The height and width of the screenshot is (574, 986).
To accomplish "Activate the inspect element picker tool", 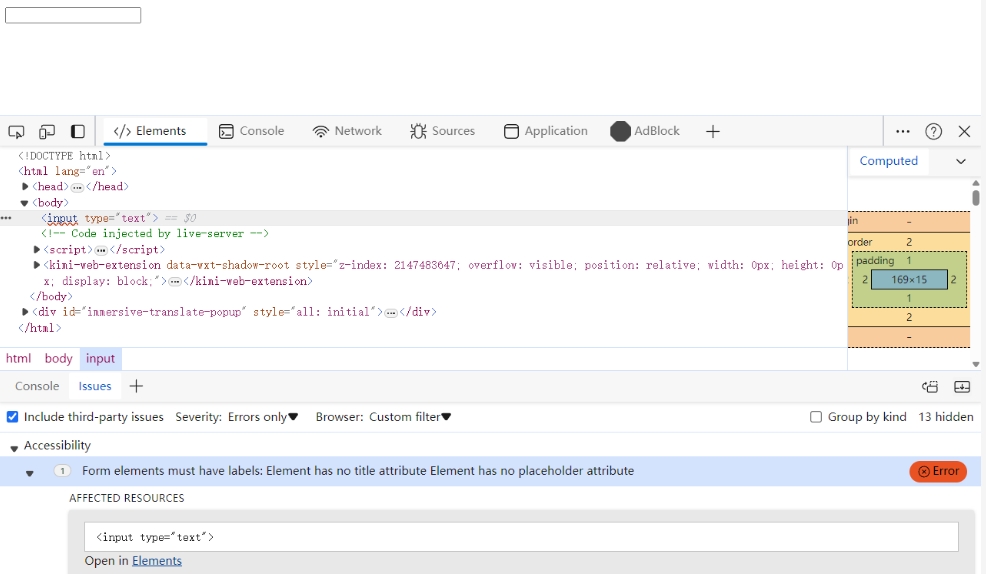I will click(16, 132).
